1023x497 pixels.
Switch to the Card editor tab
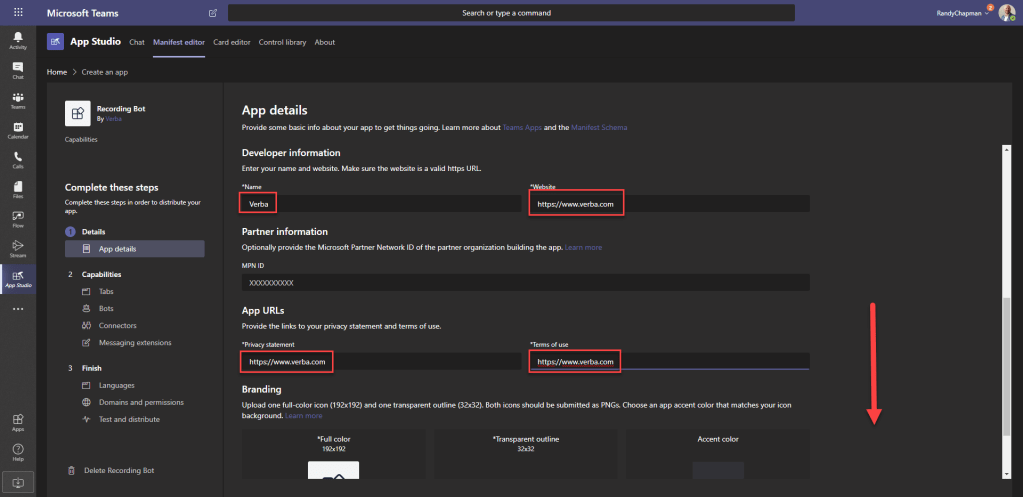tap(234, 42)
